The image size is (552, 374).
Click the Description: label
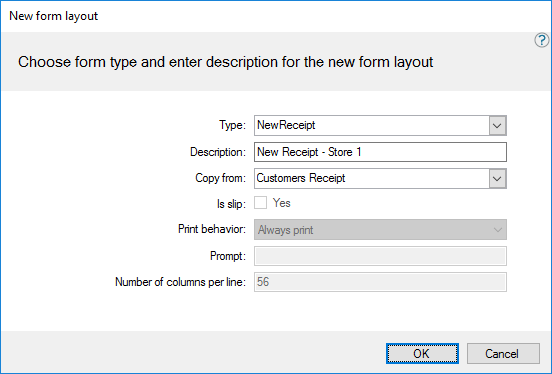tap(218, 152)
